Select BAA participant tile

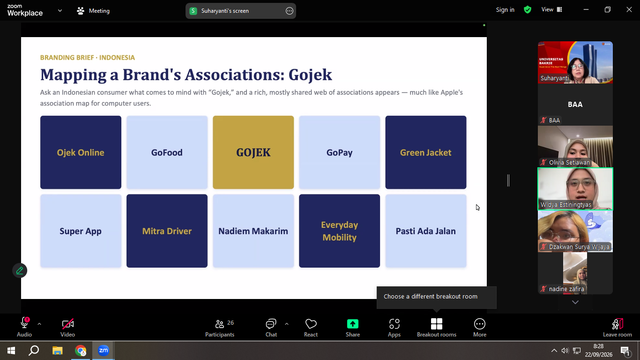coord(575,104)
